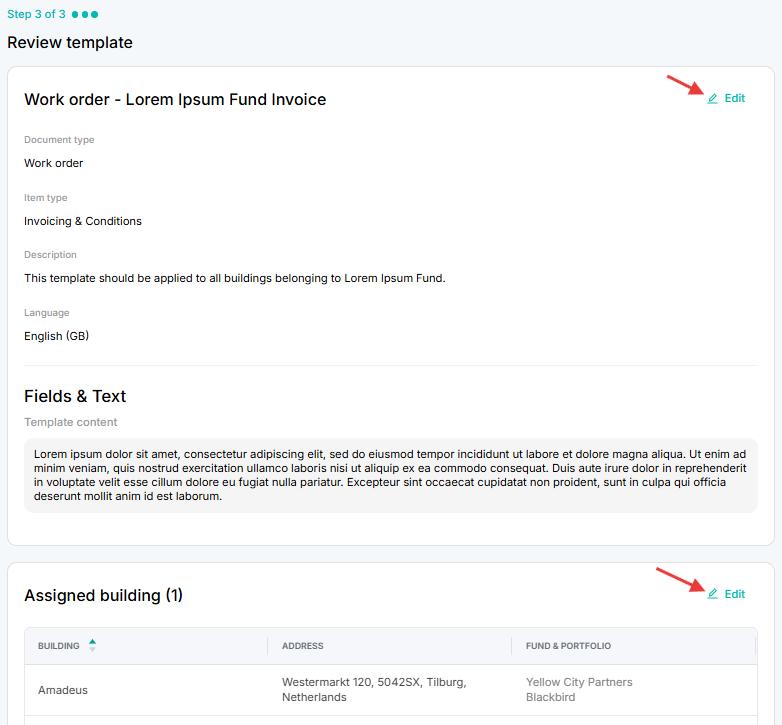Click the Fields & Text section heading
The image size is (782, 725).
coord(75,396)
